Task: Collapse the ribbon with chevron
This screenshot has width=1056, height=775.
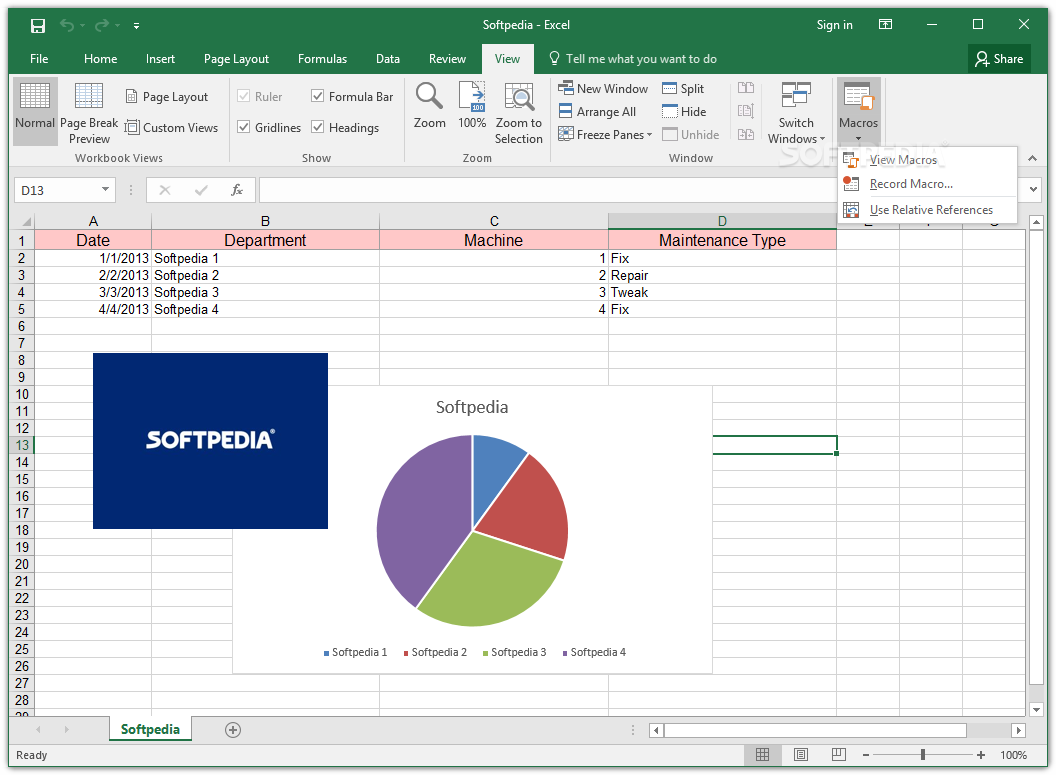Action: point(1032,158)
